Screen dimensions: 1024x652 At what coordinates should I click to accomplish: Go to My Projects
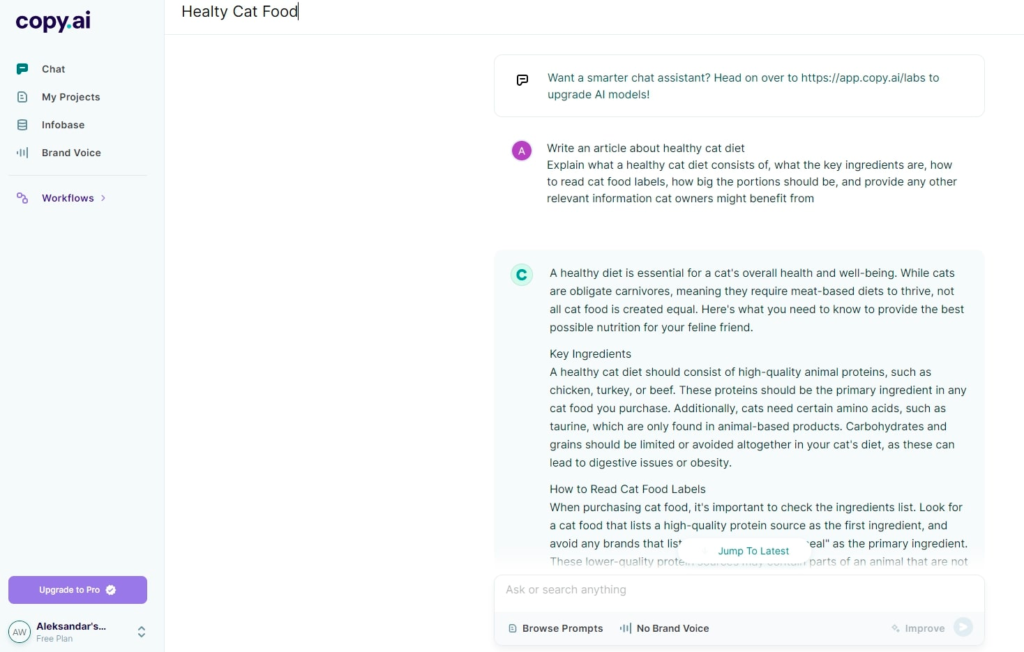tap(70, 97)
